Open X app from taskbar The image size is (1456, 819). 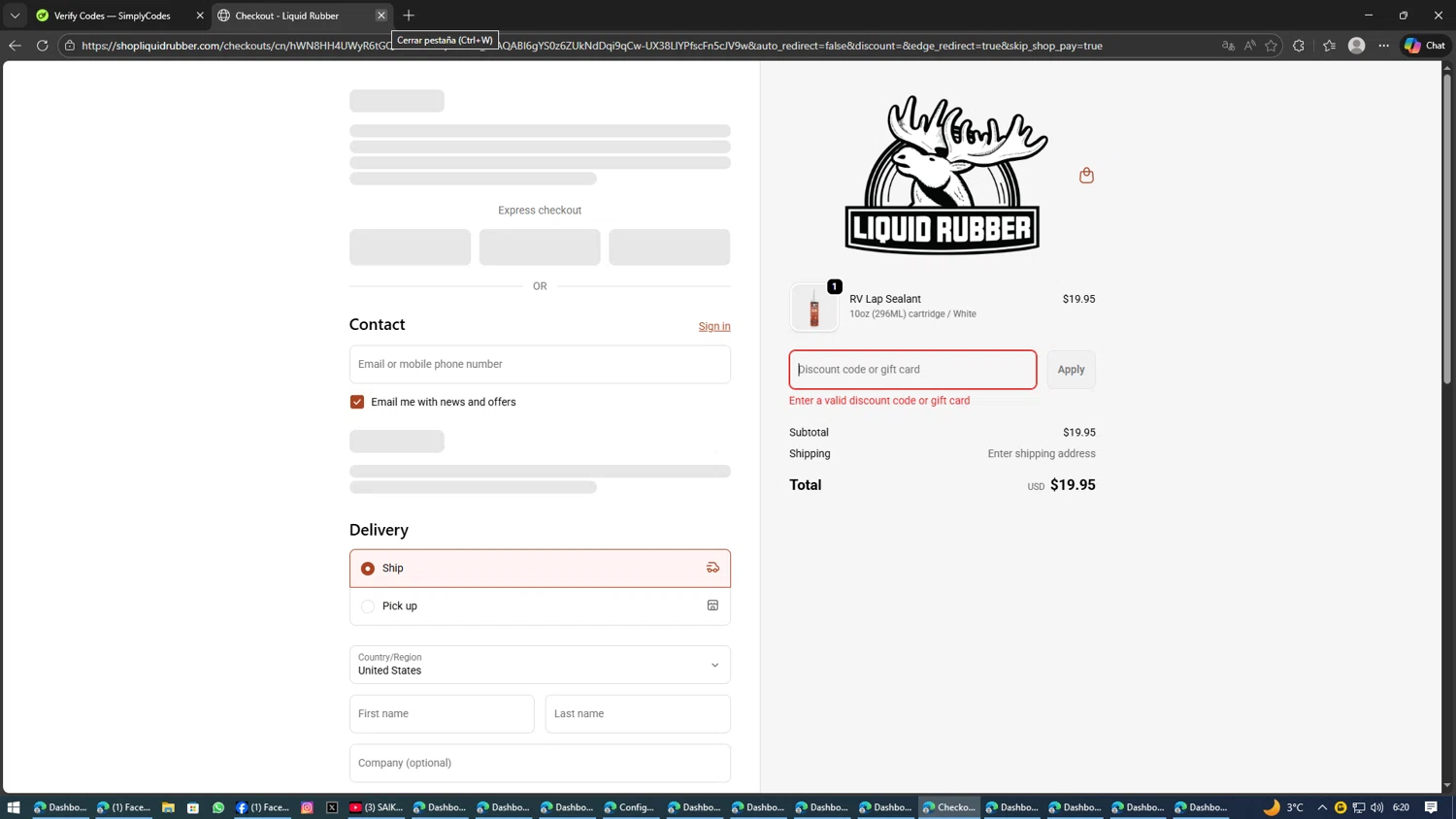pos(332,807)
